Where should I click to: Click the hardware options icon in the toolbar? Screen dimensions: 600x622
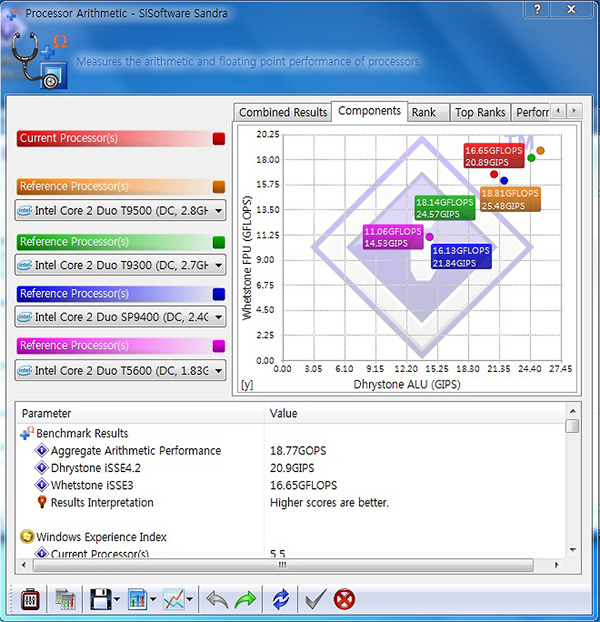pos(65,599)
